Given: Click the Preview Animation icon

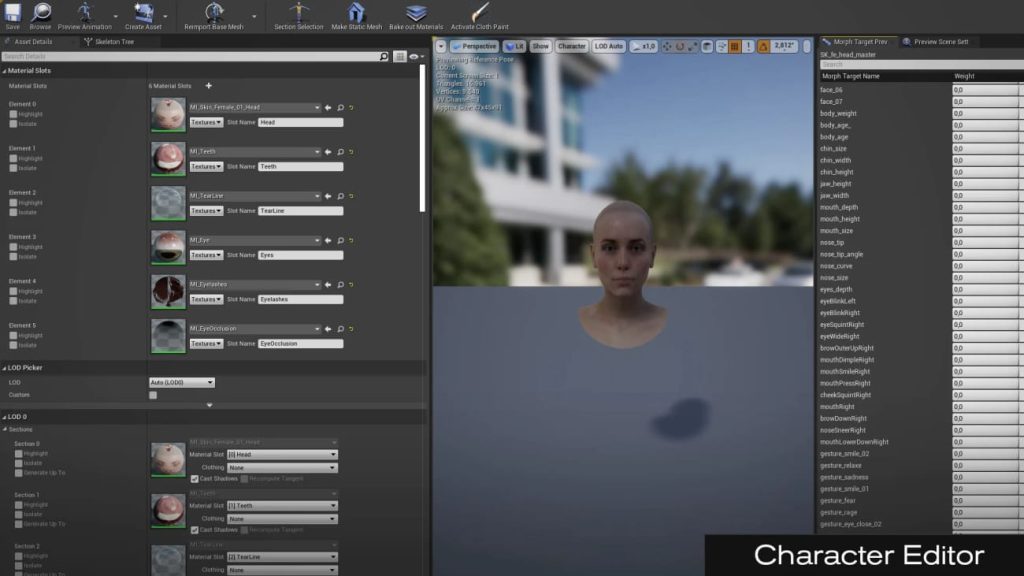Looking at the screenshot, I should [x=85, y=14].
